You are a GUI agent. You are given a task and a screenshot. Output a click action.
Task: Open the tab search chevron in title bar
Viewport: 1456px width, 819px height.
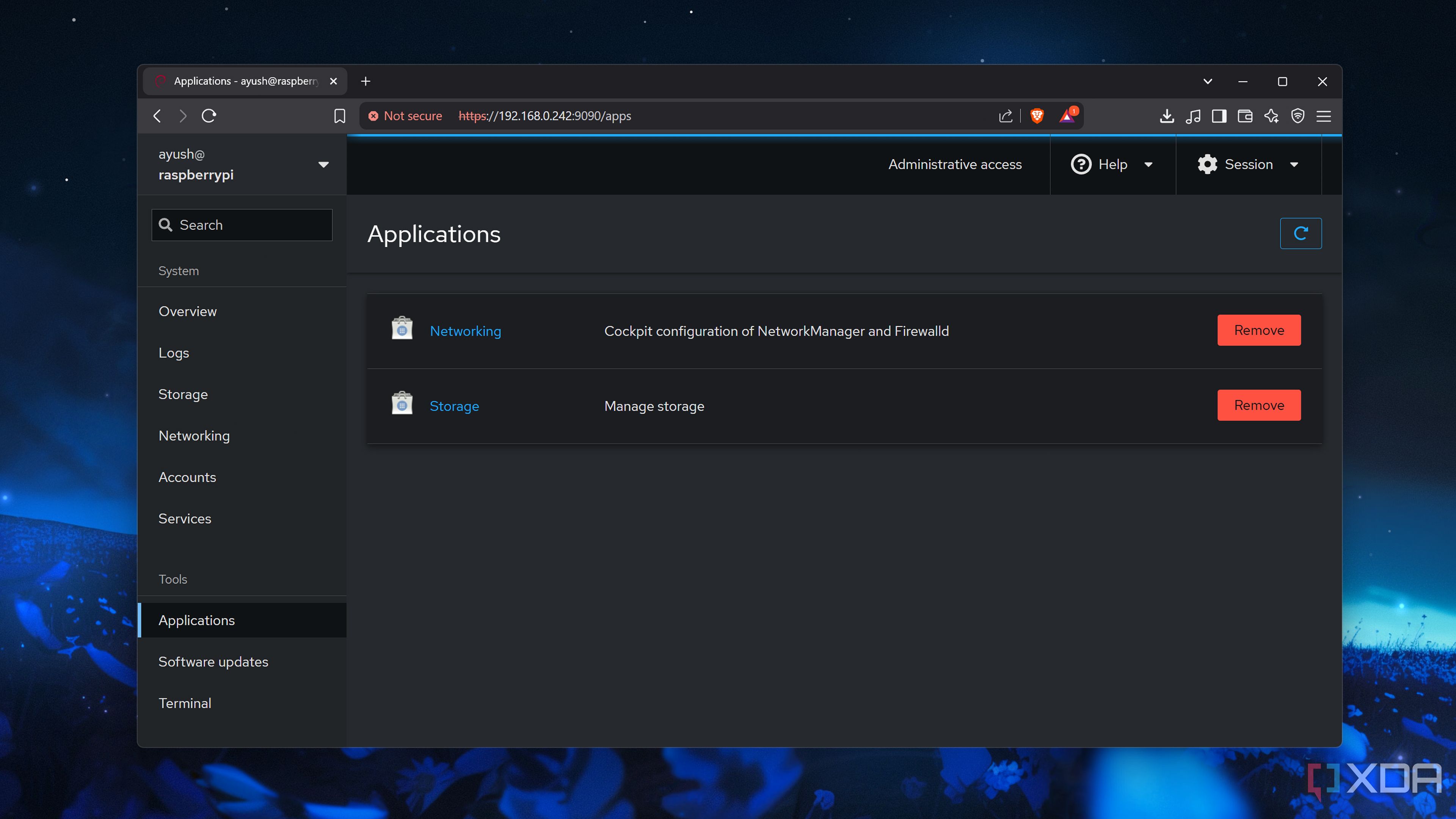1207,82
